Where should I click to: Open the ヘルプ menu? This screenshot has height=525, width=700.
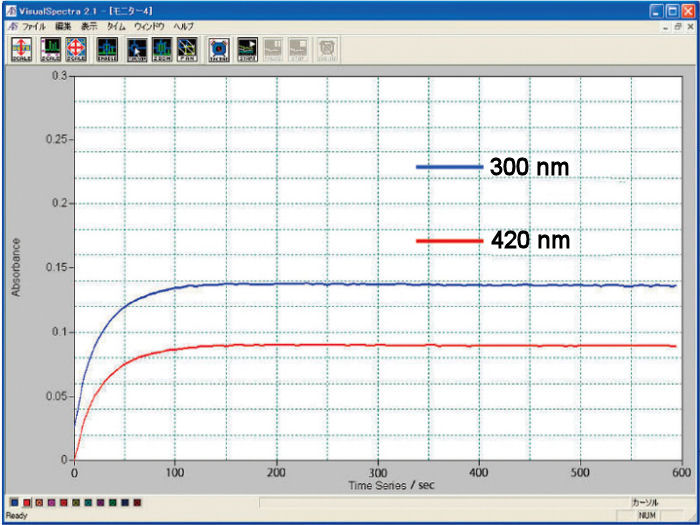point(184,26)
